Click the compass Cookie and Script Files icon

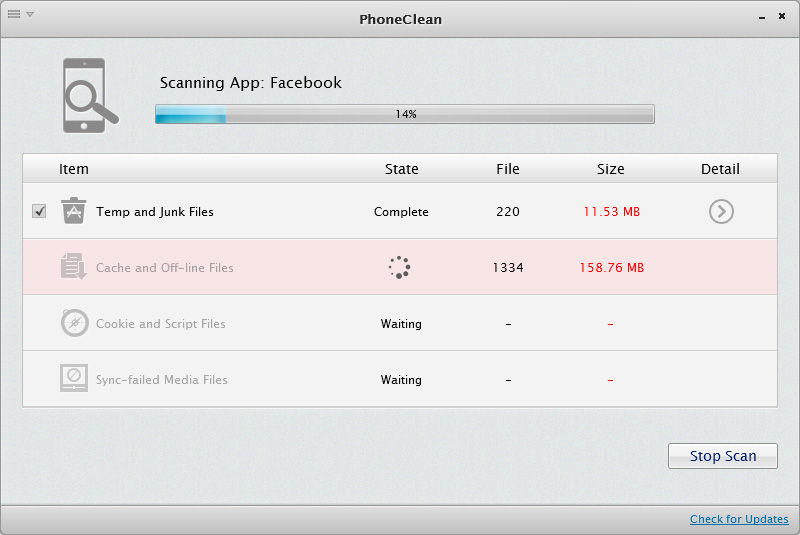[74, 323]
